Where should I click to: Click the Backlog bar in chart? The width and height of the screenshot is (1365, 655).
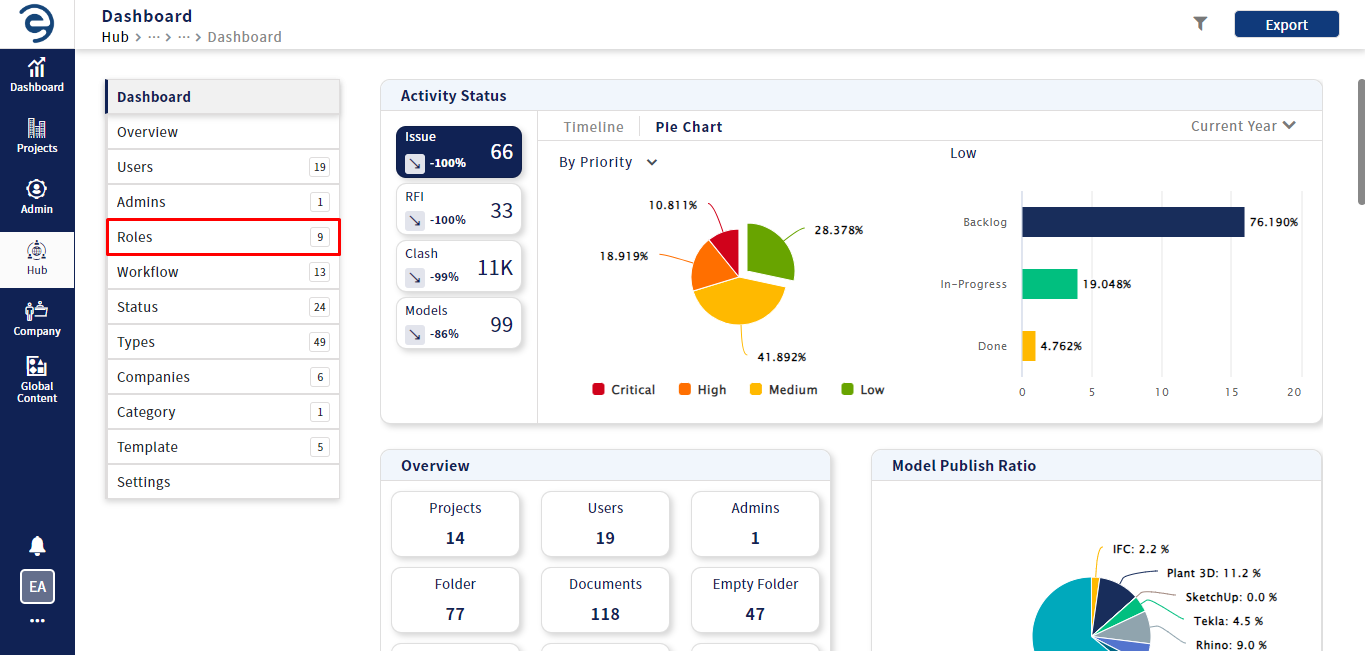click(x=1133, y=222)
